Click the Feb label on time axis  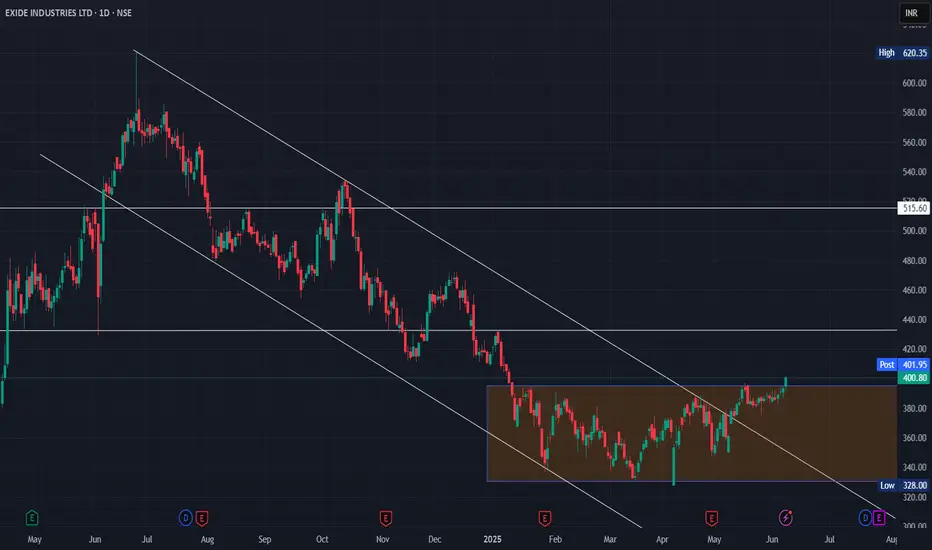pyautogui.click(x=555, y=539)
